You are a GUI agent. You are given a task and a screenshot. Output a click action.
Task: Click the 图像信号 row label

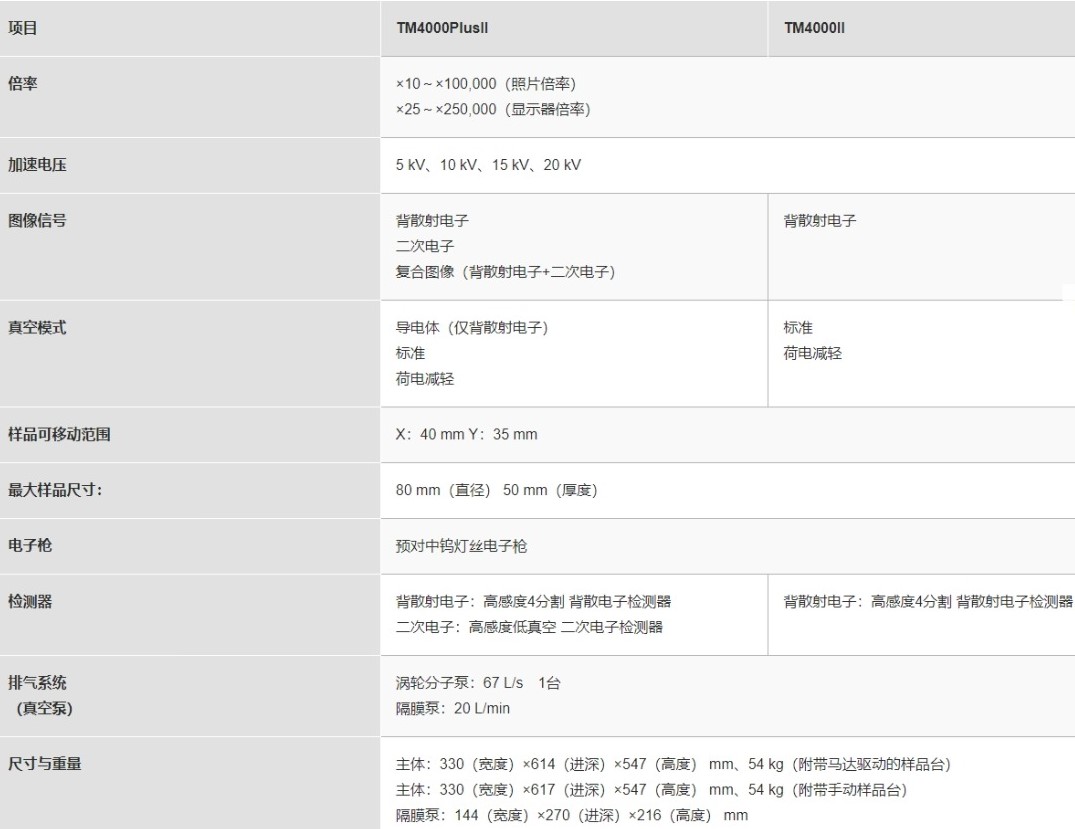tap(37, 220)
